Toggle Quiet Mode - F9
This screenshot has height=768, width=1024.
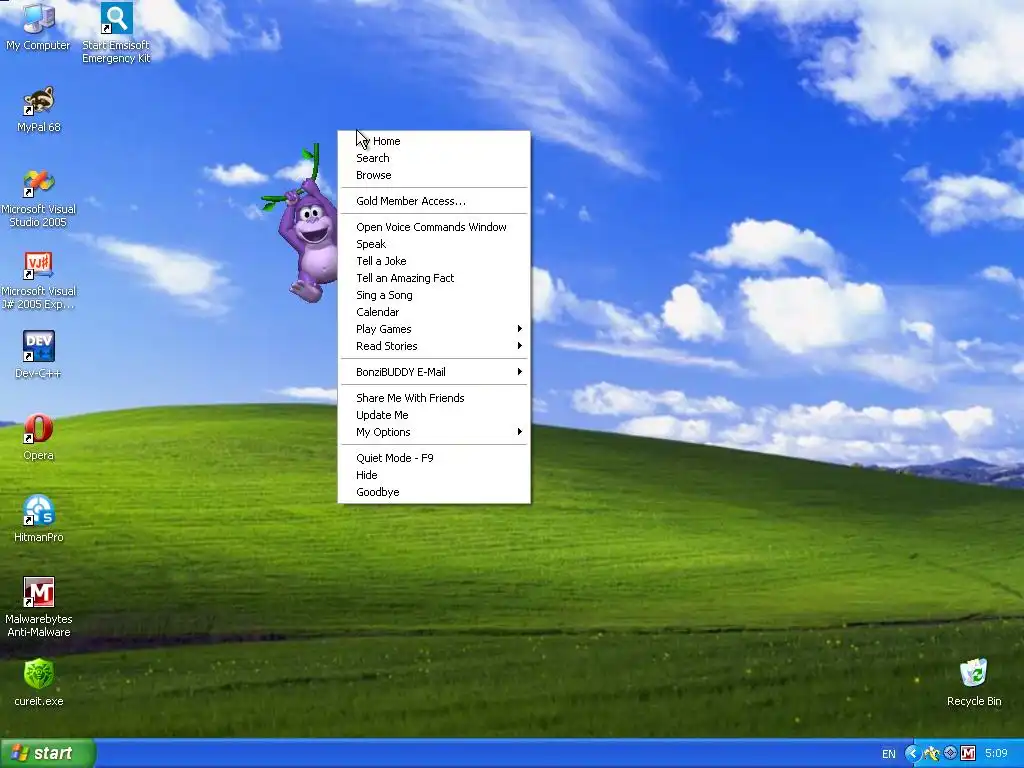pos(434,458)
